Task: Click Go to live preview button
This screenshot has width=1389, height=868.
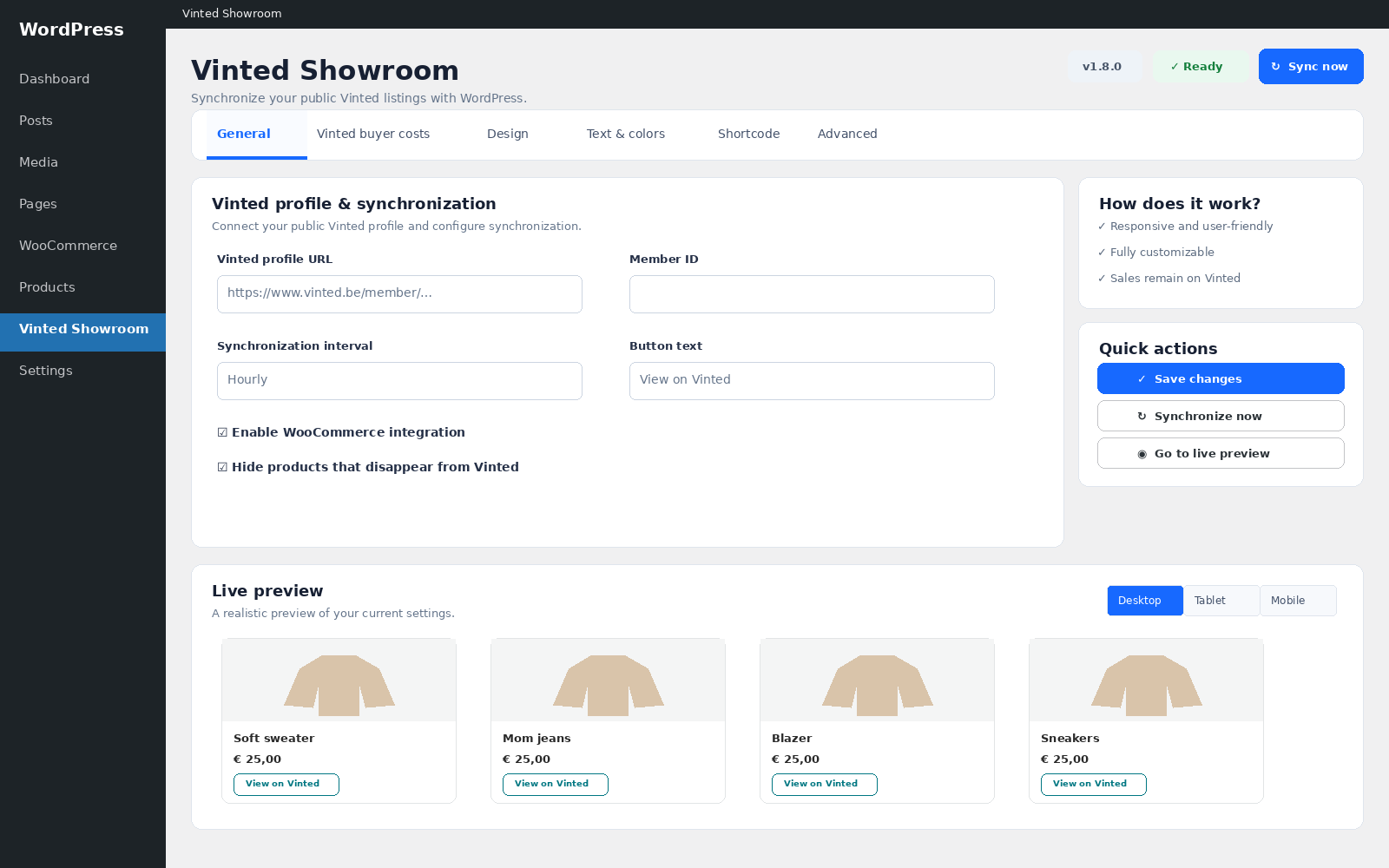Action: point(1221,453)
